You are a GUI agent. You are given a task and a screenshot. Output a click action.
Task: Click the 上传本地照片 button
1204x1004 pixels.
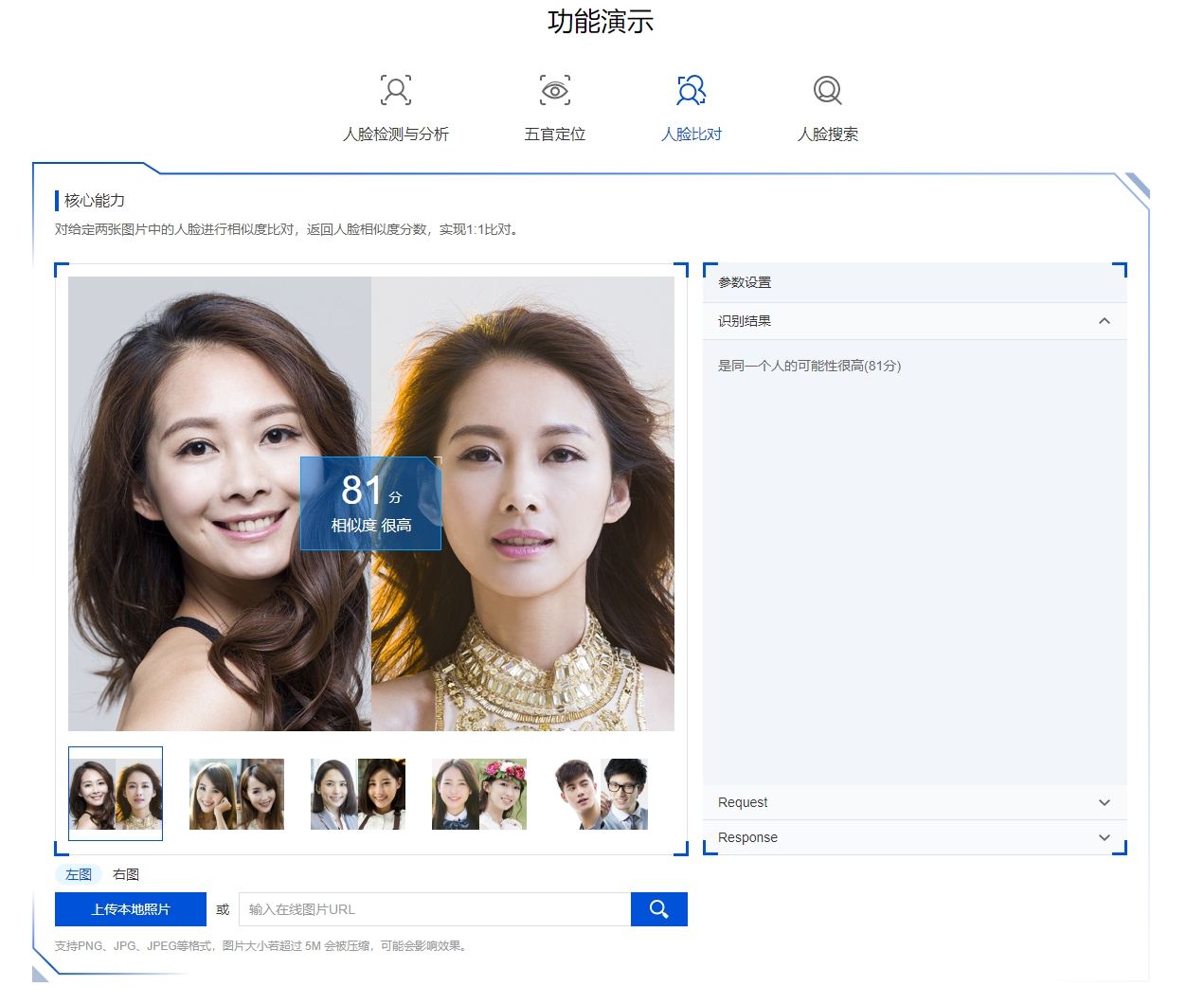click(131, 909)
